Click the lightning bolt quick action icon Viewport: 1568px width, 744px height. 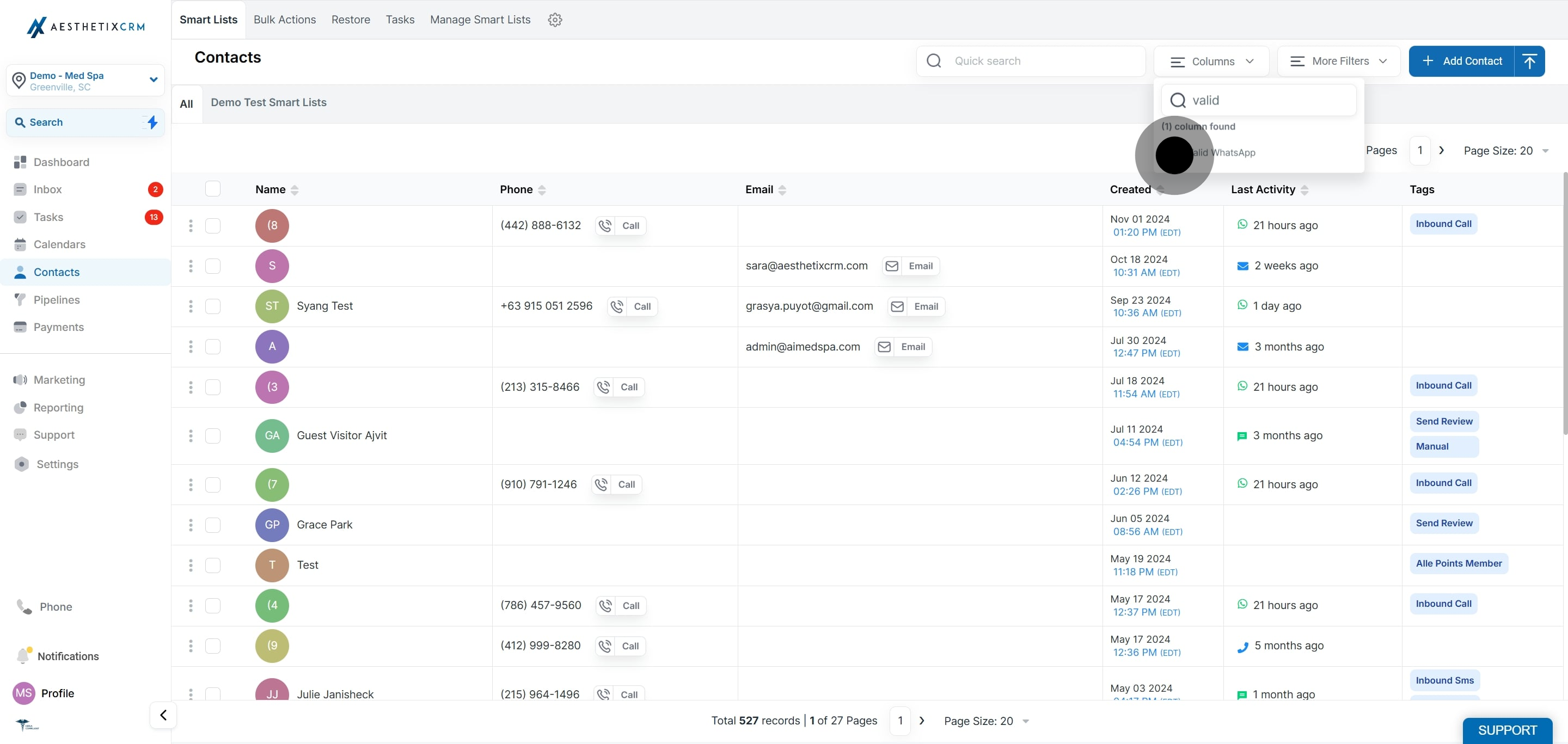[152, 122]
